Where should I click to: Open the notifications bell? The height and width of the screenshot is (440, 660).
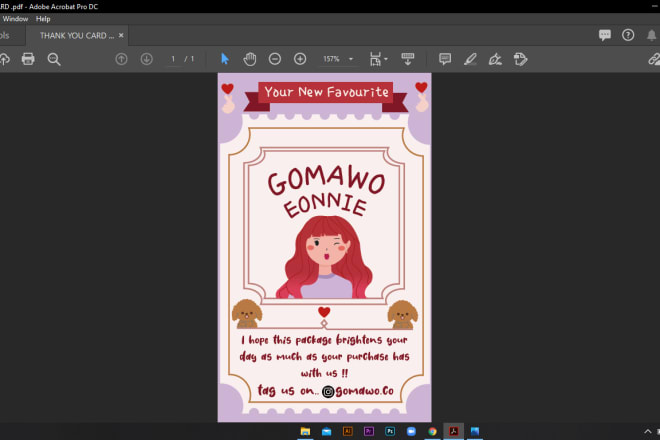(x=652, y=35)
